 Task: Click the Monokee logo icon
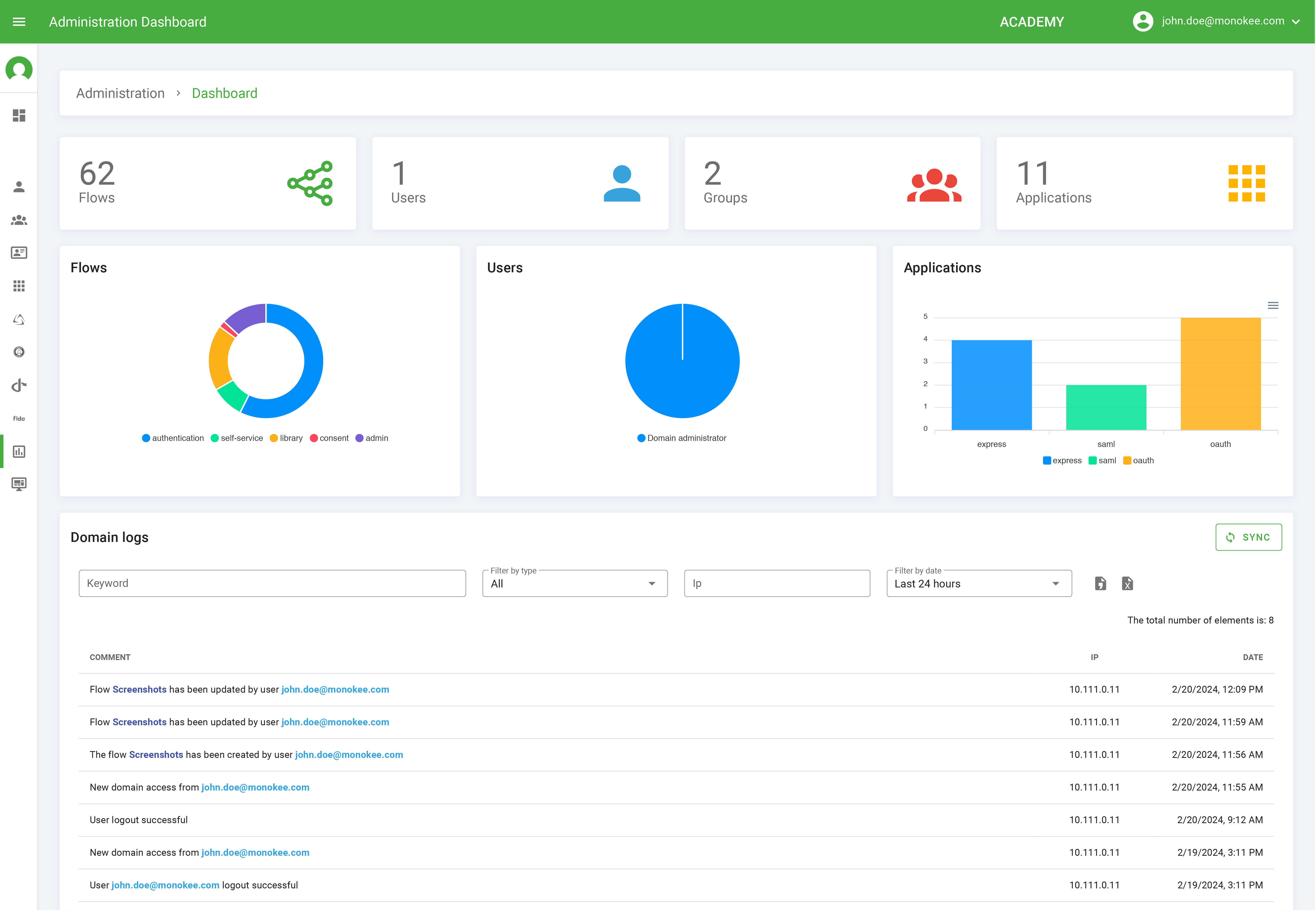(19, 69)
